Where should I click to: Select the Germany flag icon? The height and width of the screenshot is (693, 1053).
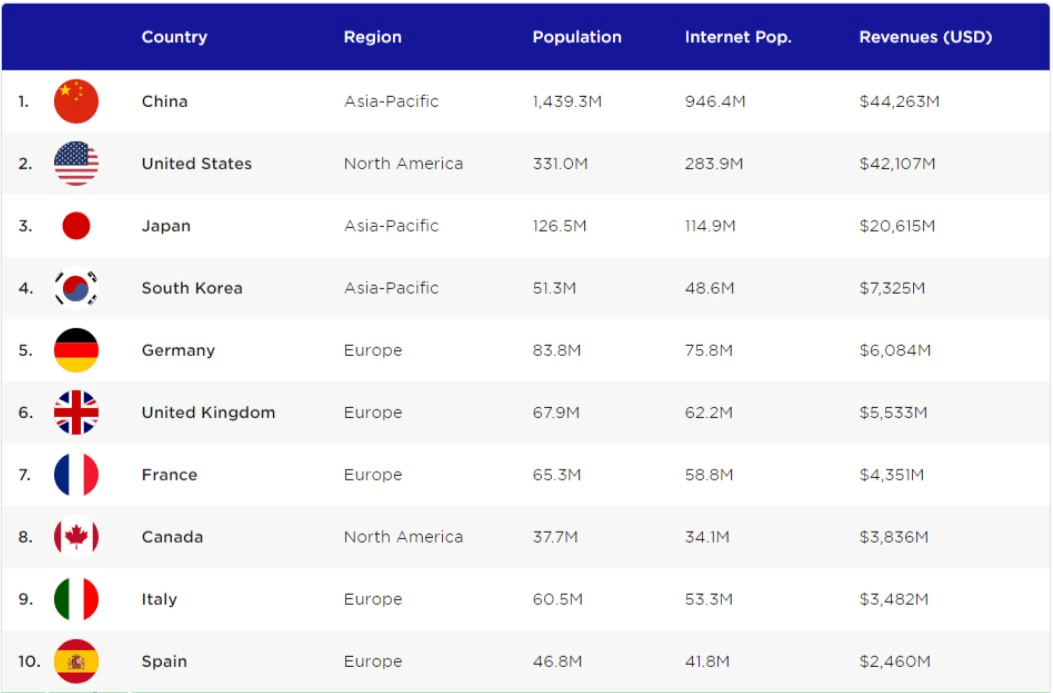point(76,350)
